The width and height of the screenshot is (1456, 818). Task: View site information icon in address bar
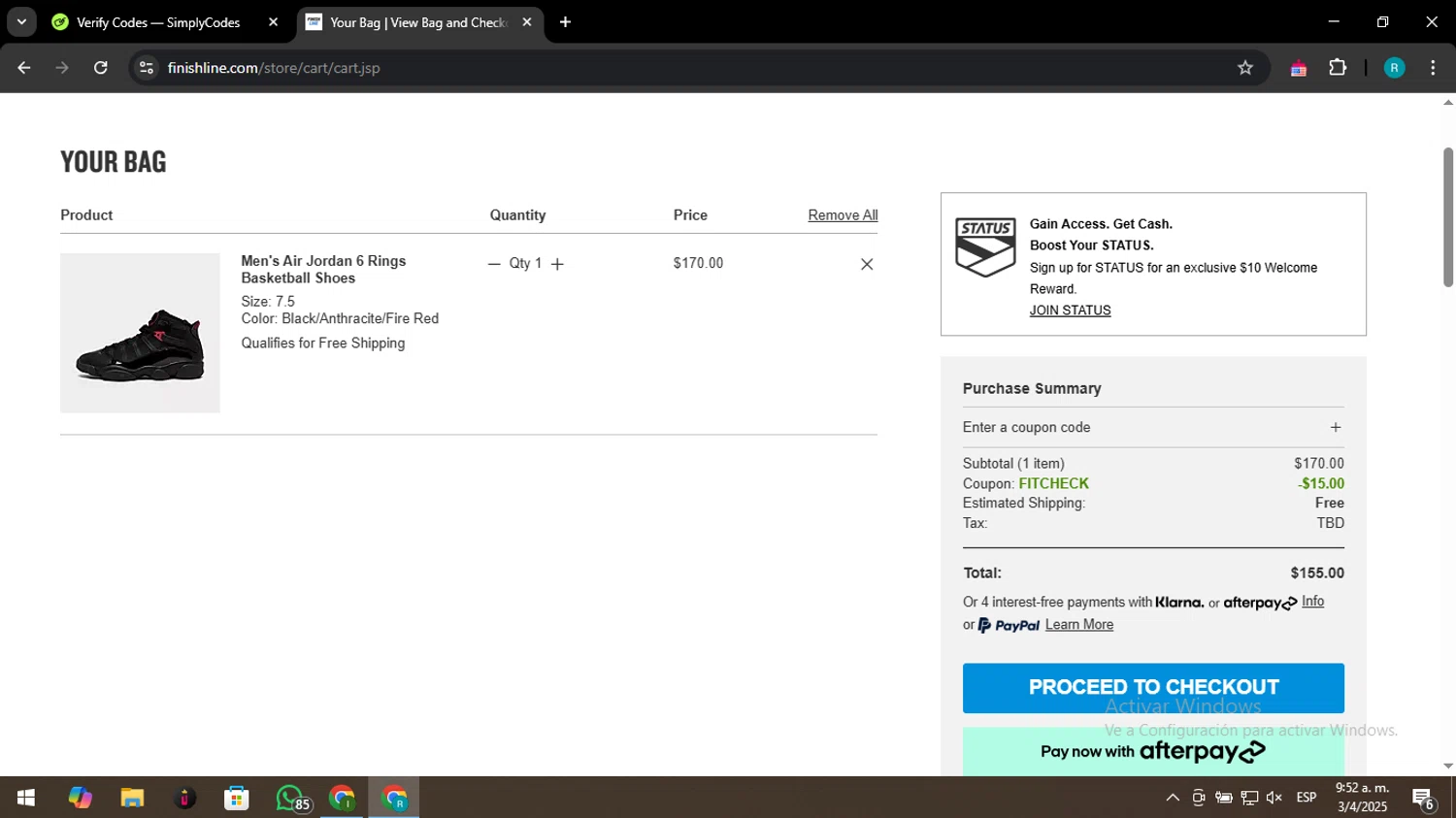[x=147, y=68]
